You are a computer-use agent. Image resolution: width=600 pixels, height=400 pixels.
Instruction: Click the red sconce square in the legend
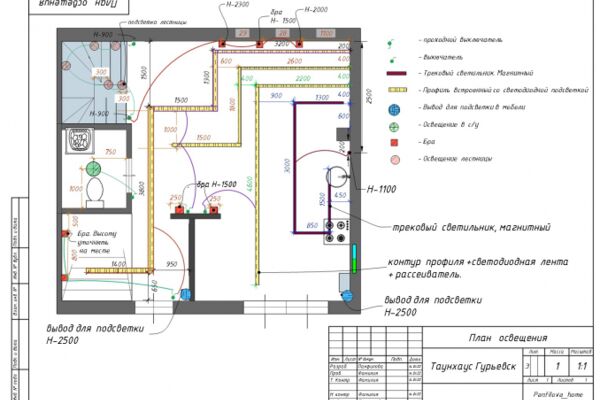coord(394,143)
